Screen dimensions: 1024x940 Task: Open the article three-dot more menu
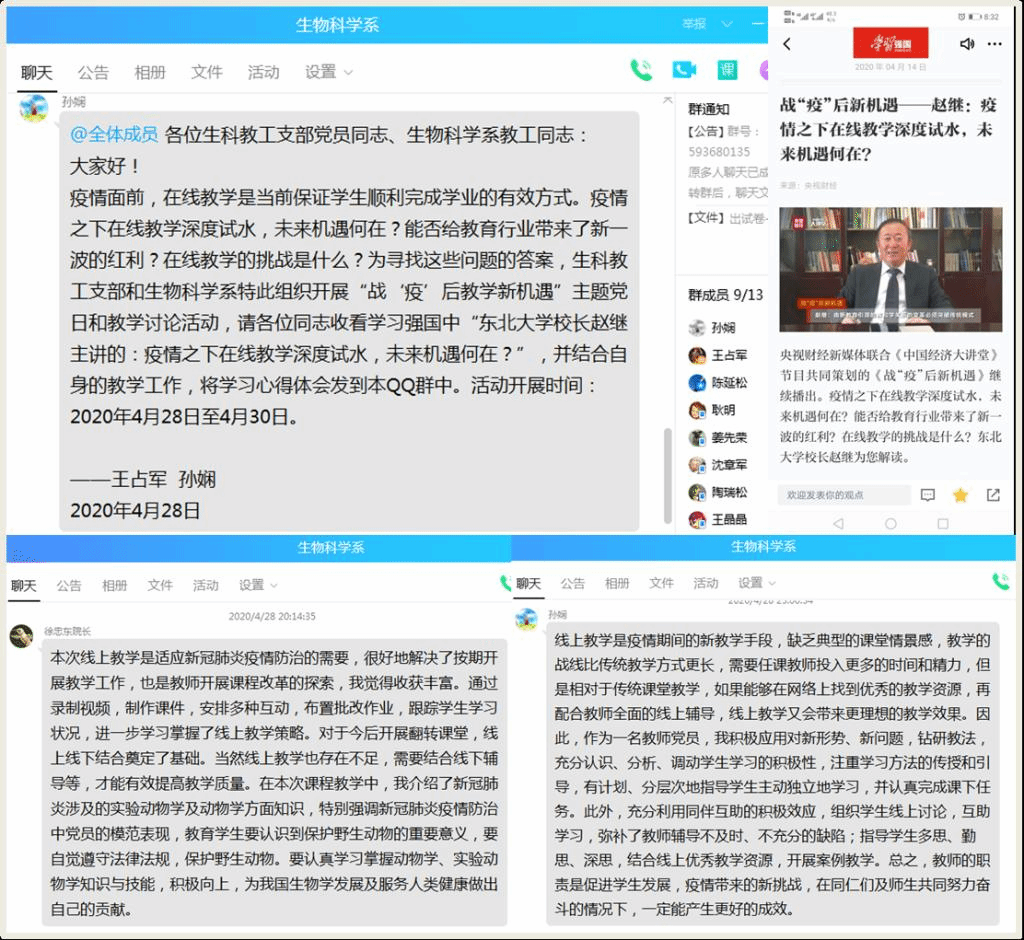(994, 44)
